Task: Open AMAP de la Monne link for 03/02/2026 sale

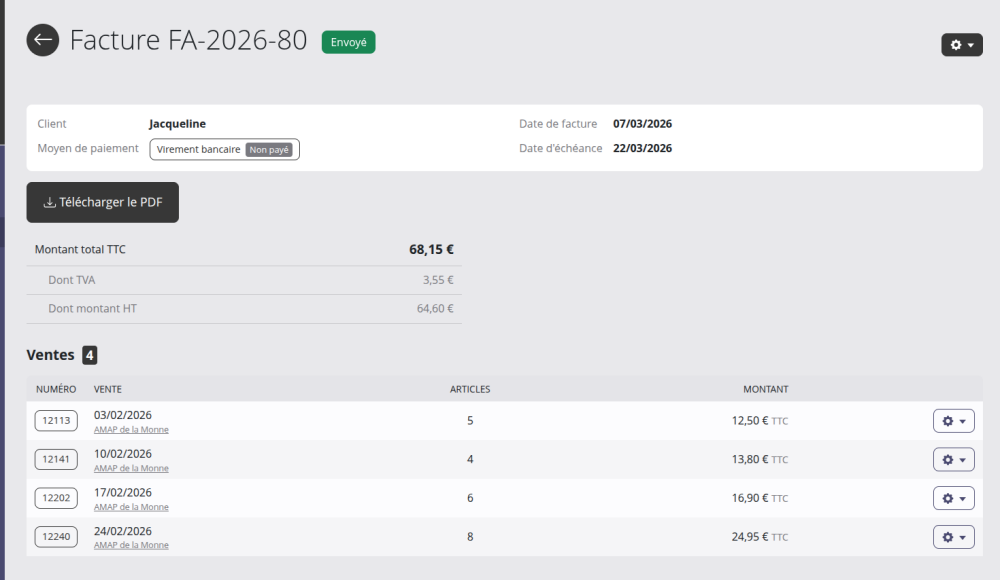Action: coord(131,430)
